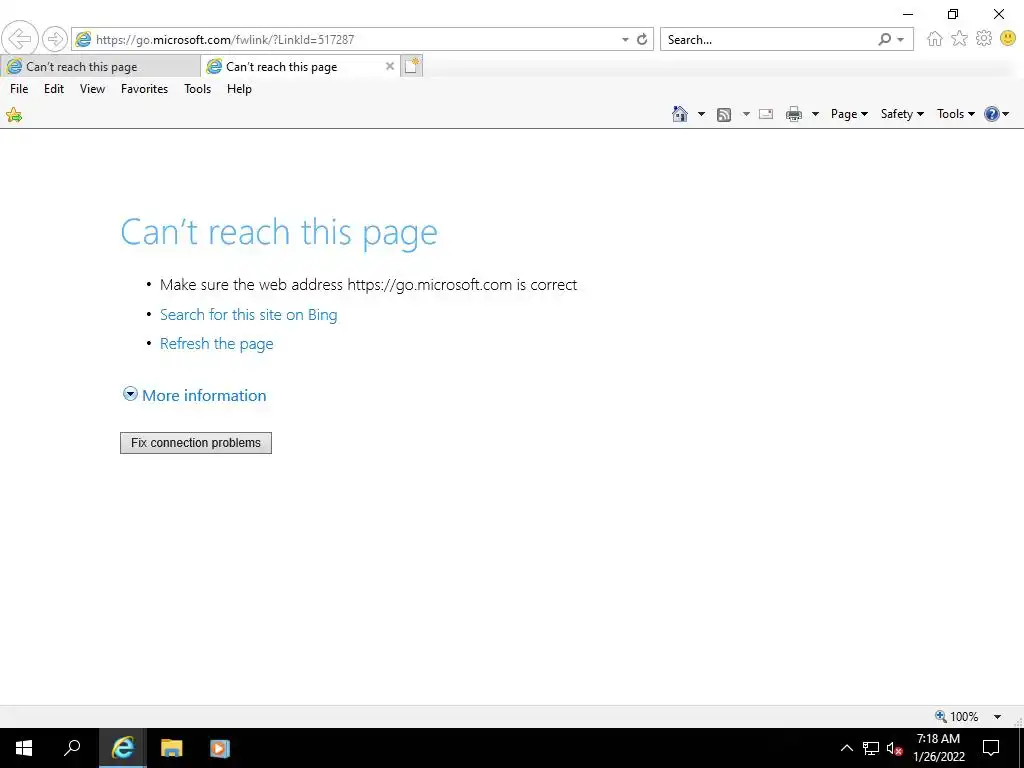Viewport: 1024px width, 768px height.
Task: Open media player taskbar icon
Action: pos(219,748)
